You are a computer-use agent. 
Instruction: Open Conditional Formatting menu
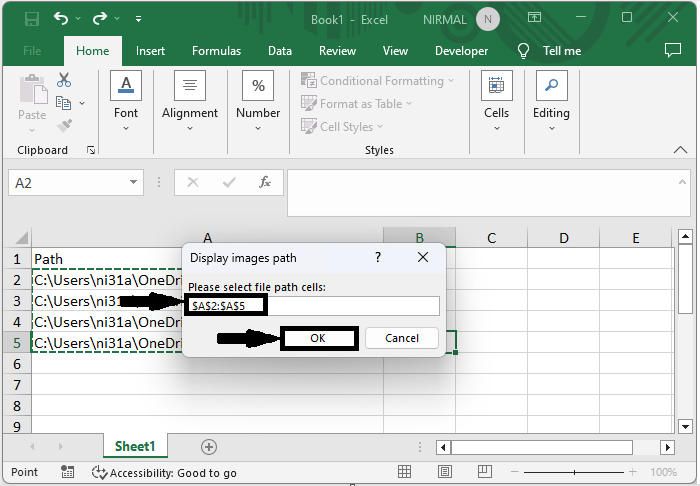click(378, 81)
